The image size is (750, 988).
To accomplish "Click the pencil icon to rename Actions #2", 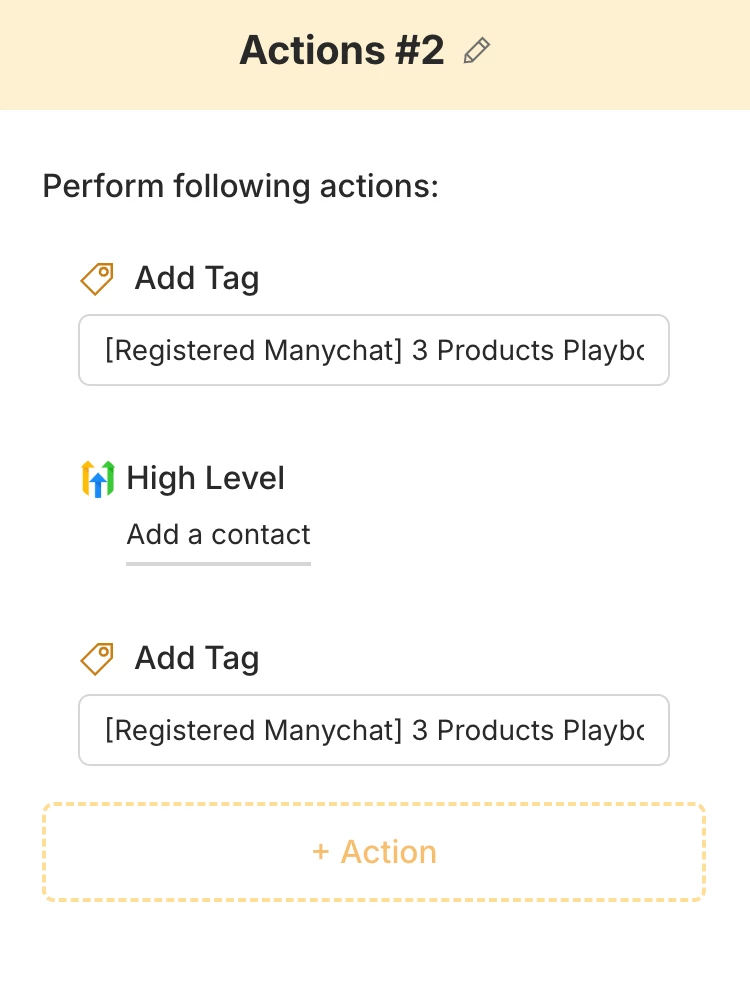I will 478,51.
